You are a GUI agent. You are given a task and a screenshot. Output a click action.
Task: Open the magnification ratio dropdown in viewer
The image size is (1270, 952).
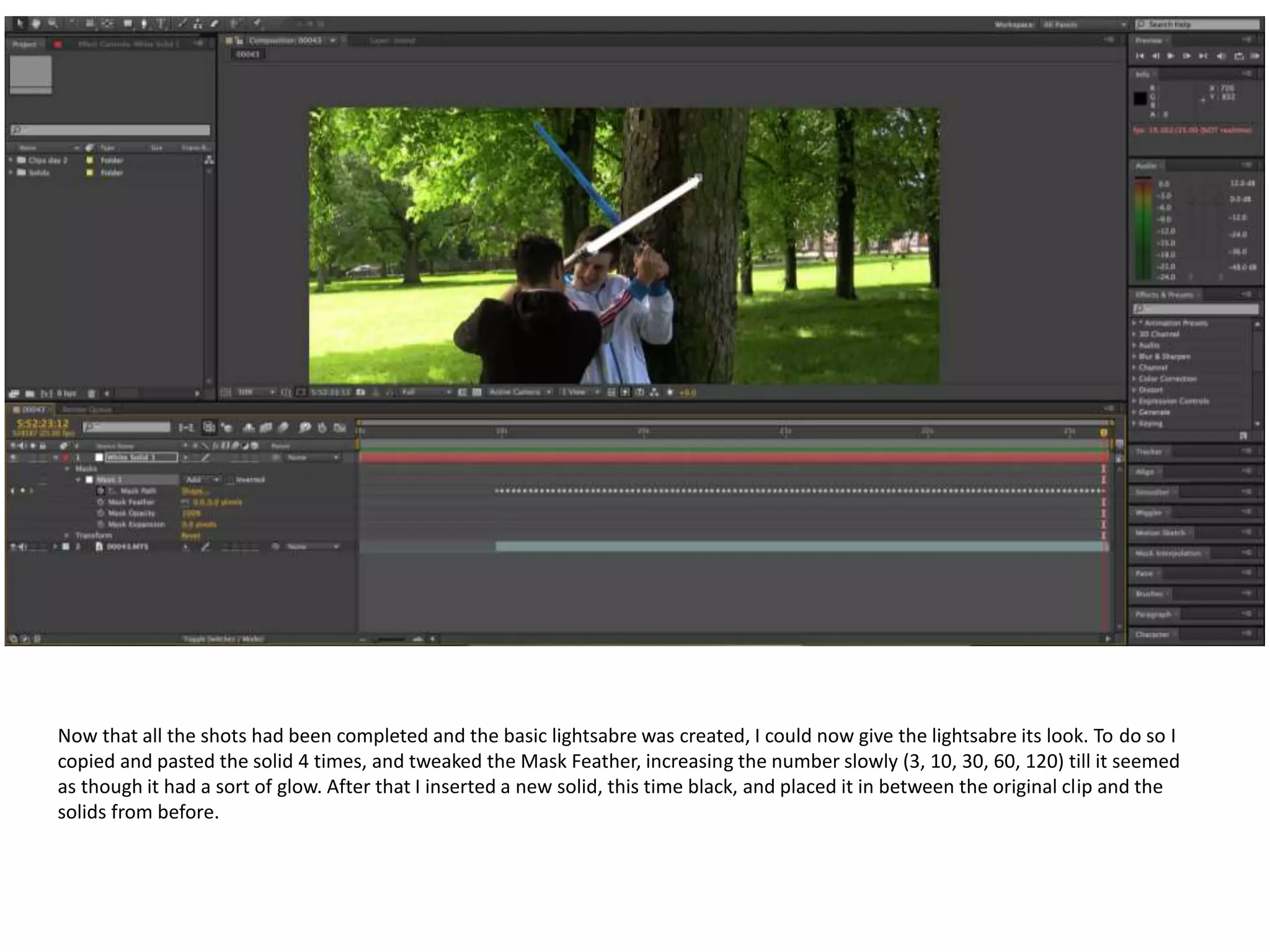(256, 392)
